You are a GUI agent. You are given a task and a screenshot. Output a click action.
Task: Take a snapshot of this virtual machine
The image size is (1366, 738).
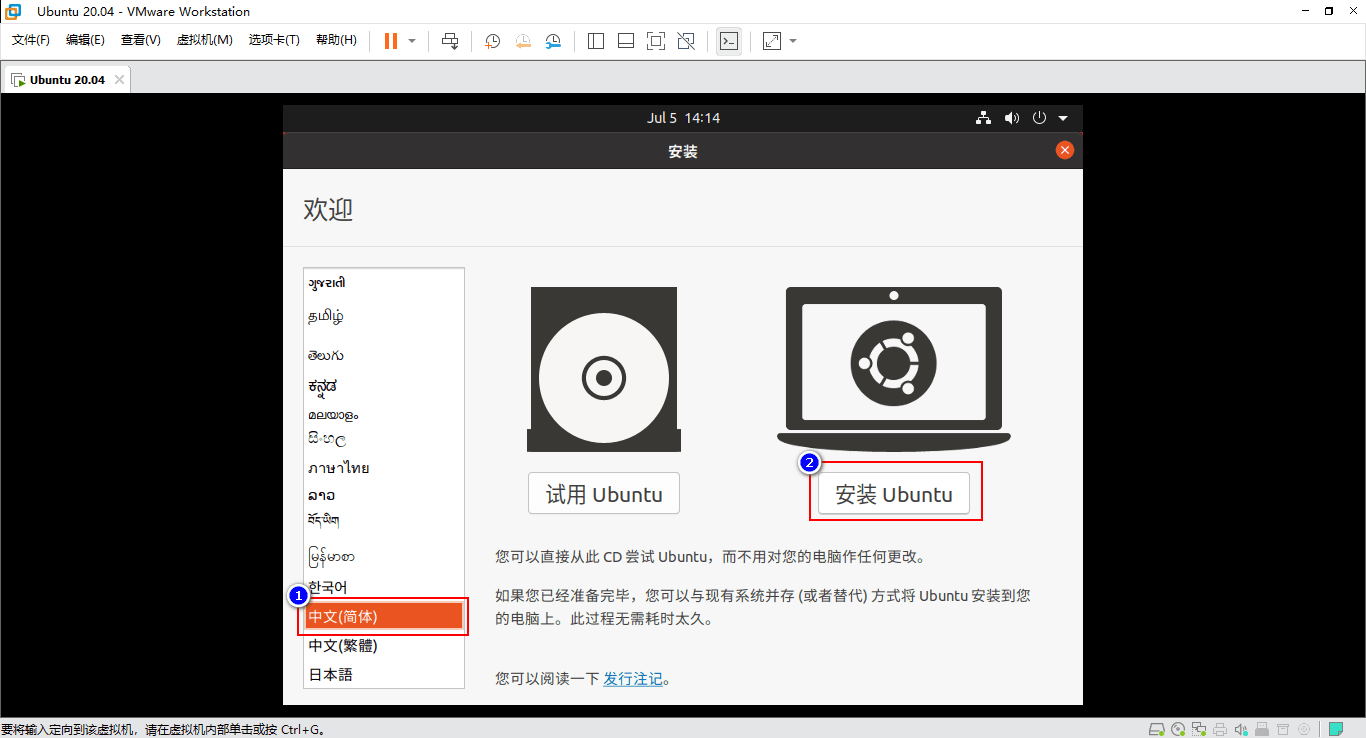coord(492,41)
